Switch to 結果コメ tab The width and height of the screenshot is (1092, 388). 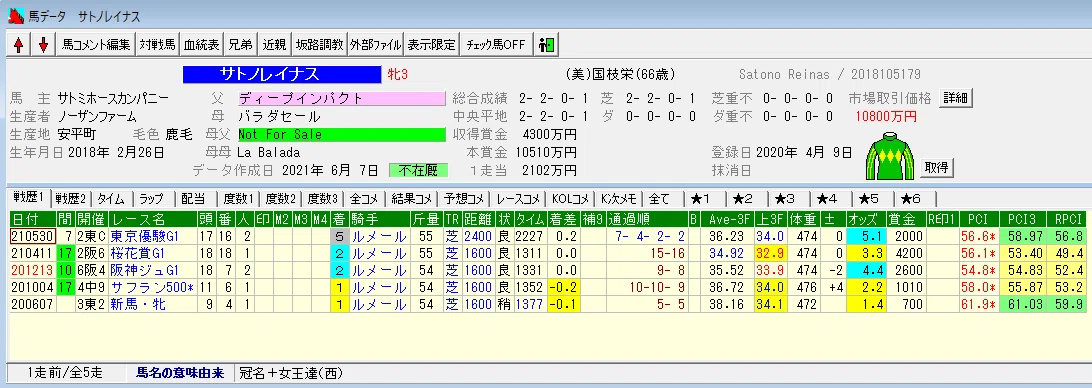click(413, 198)
